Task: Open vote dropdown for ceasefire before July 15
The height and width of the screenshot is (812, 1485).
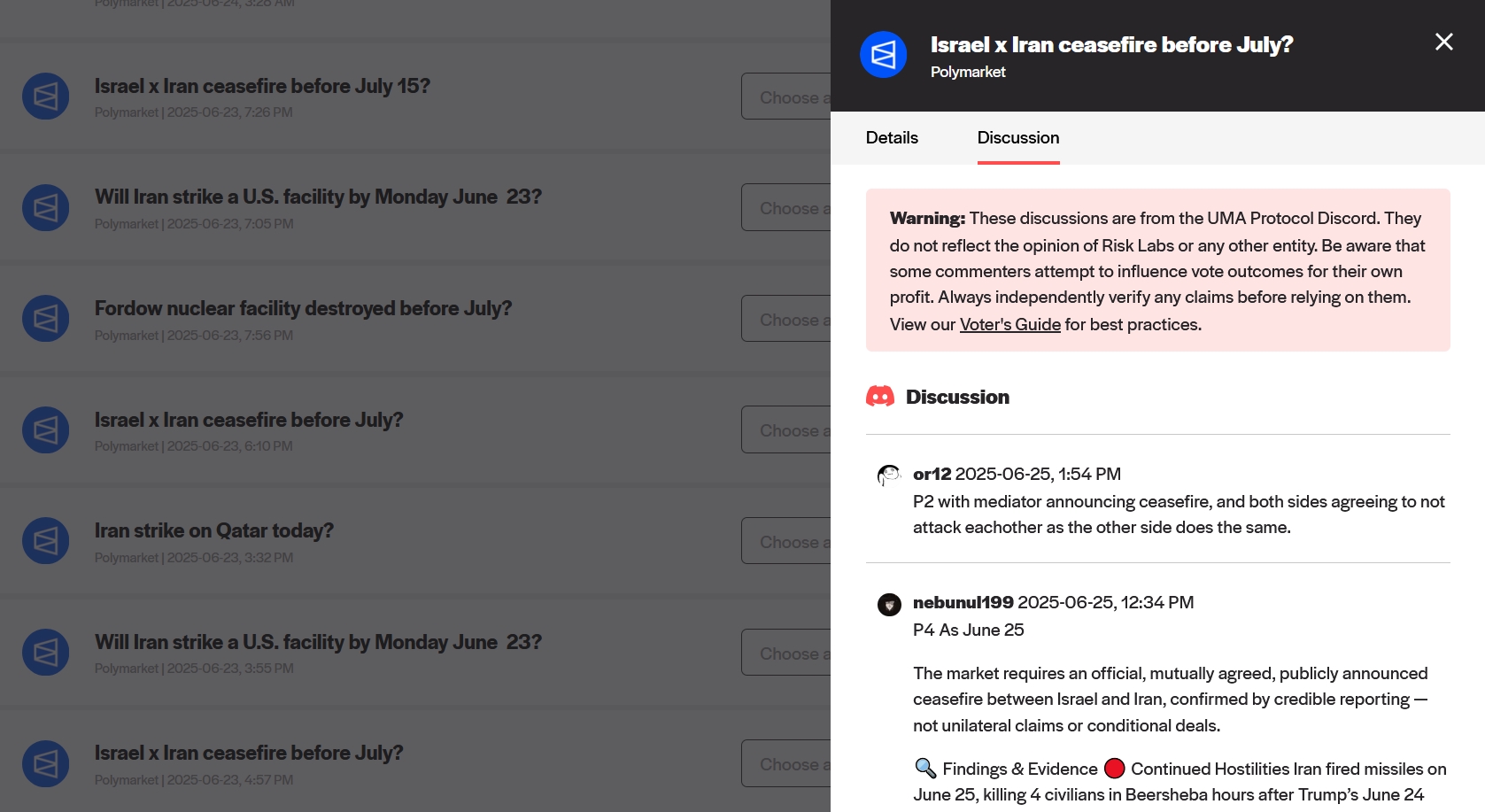Action: click(785, 97)
